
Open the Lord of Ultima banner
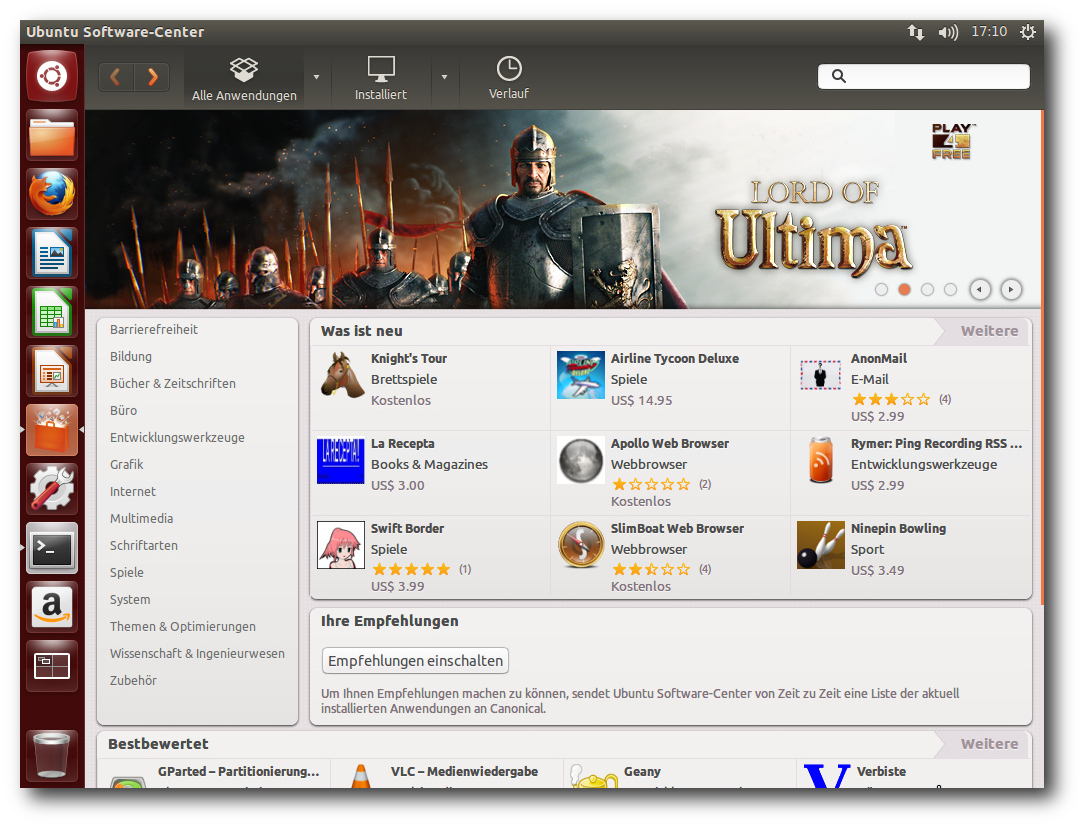(563, 209)
